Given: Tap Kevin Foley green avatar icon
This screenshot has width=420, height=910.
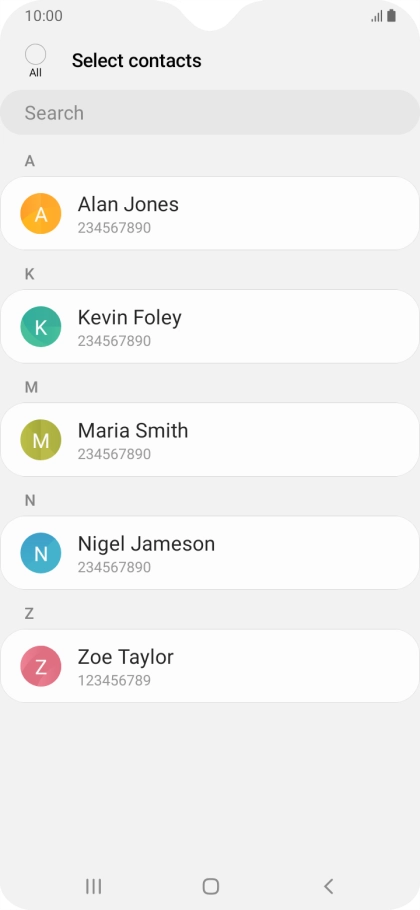Looking at the screenshot, I should coord(41,327).
